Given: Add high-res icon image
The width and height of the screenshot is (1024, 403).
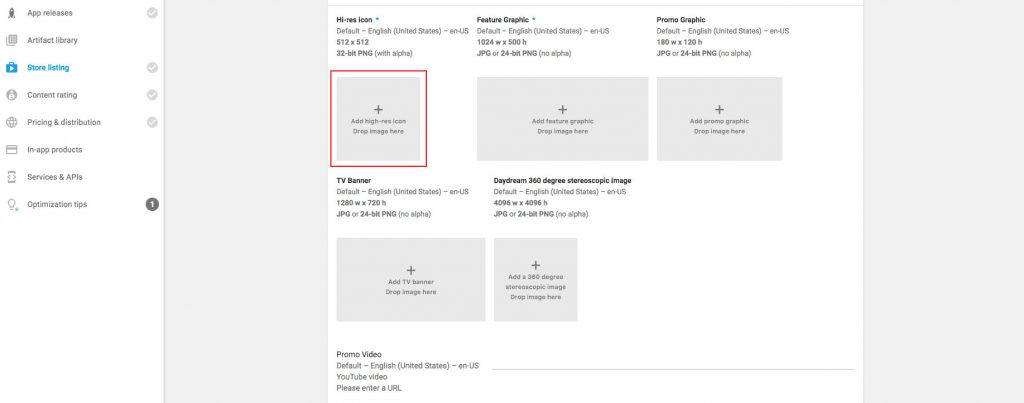Looking at the screenshot, I should [x=378, y=118].
